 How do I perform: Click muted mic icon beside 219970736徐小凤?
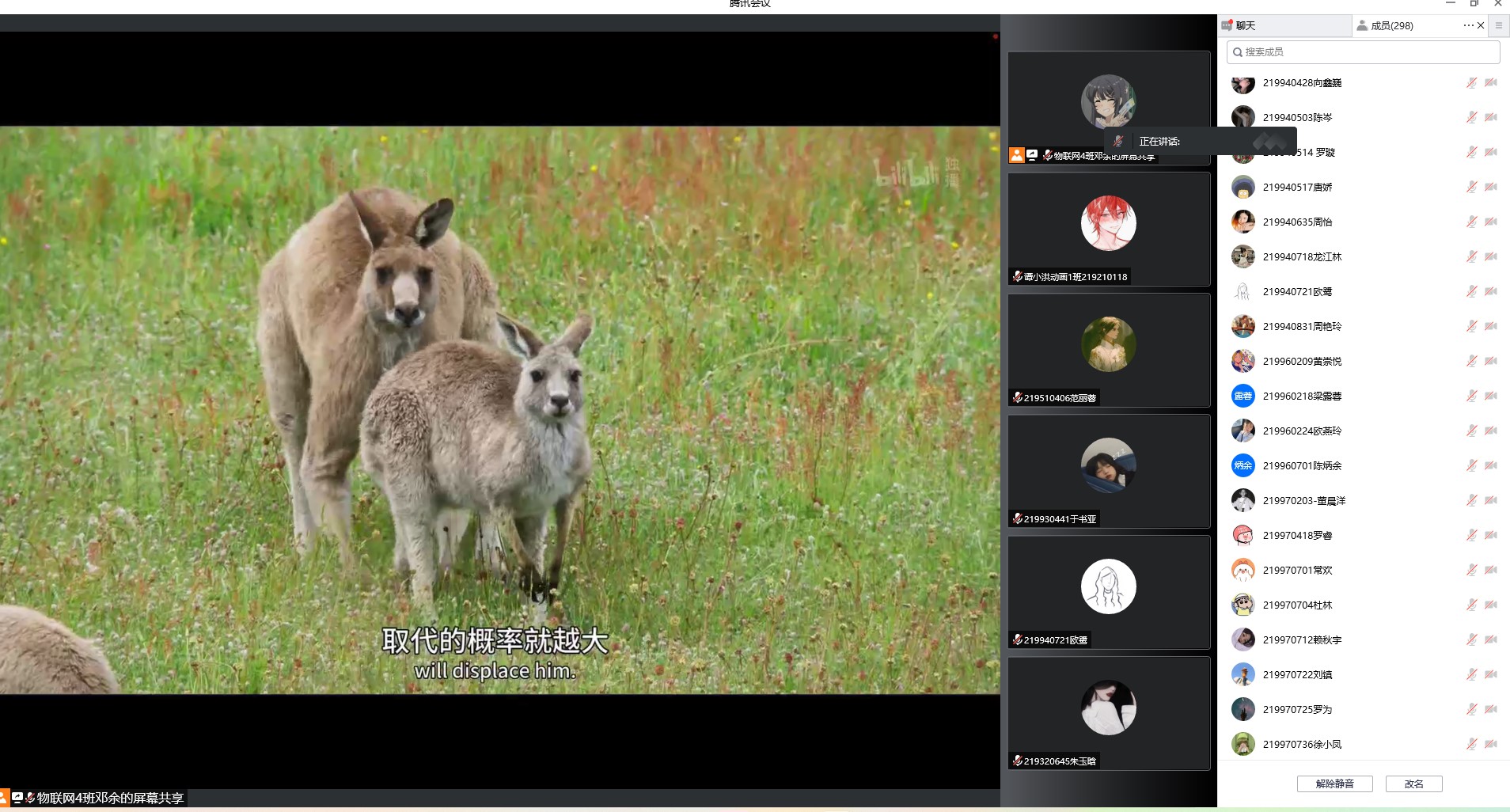click(x=1471, y=745)
